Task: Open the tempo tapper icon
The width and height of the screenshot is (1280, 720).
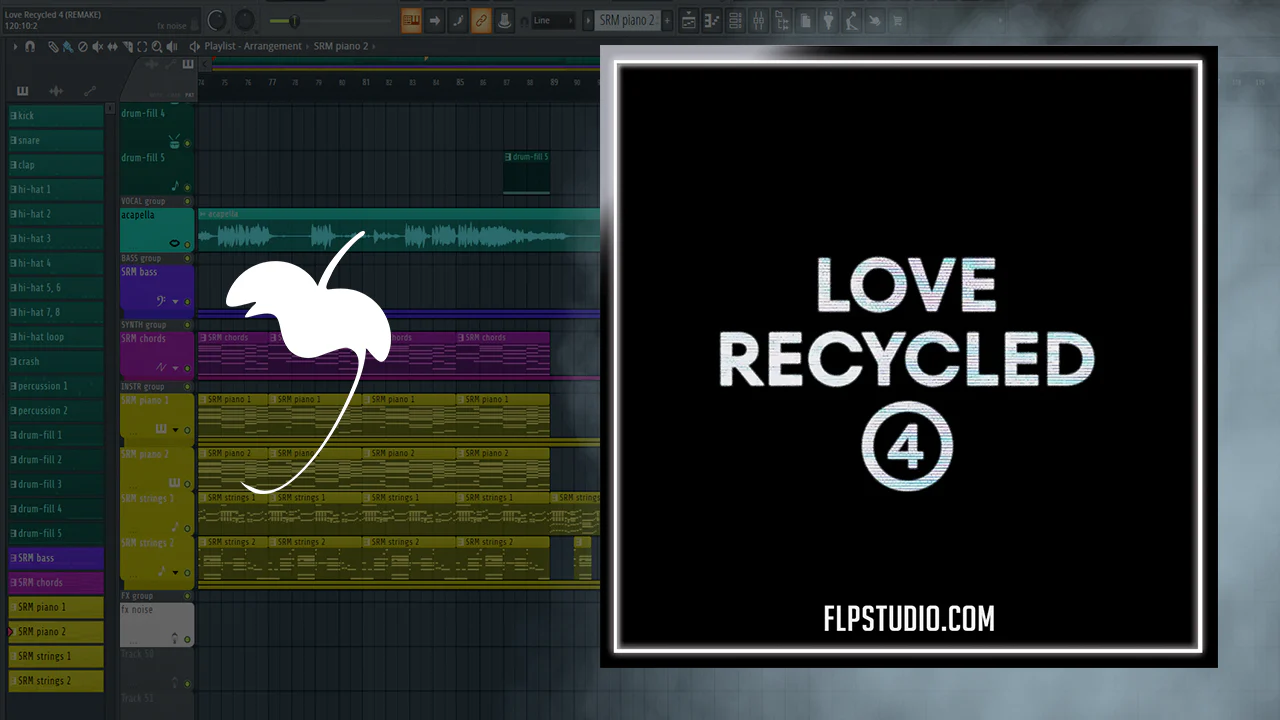Action: click(851, 20)
